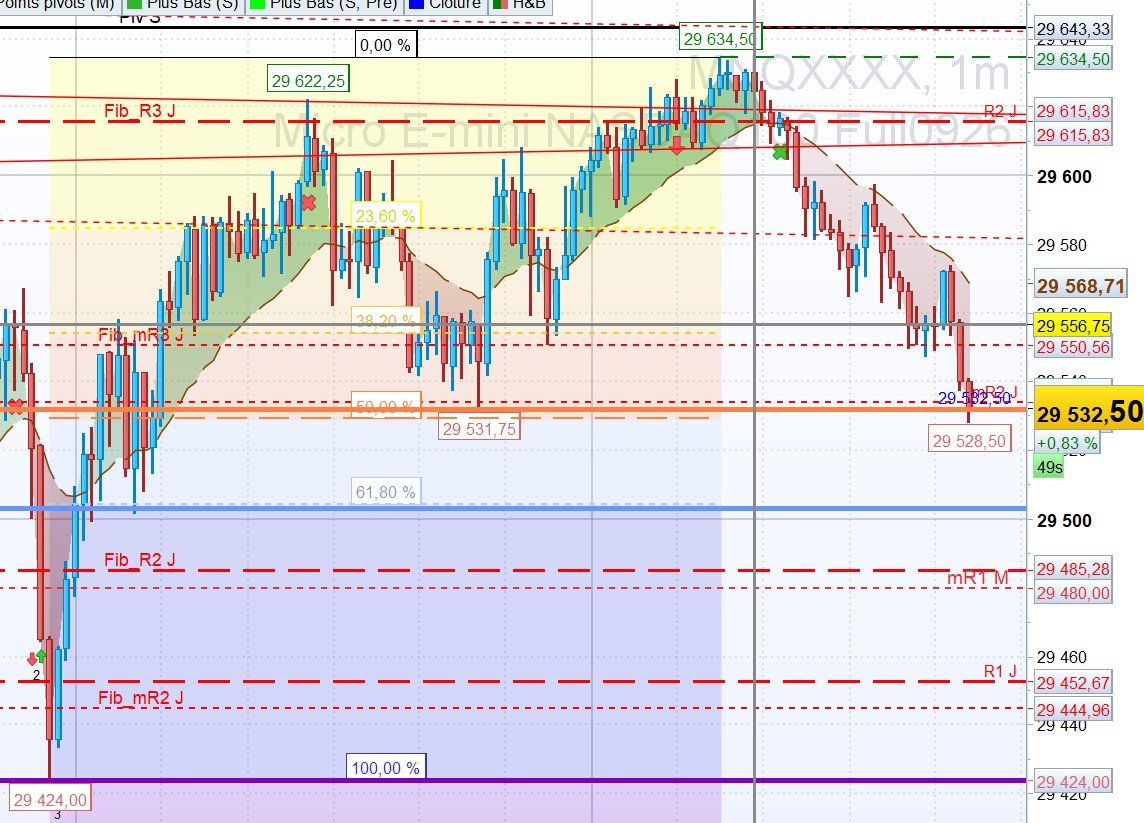
Task: Click the 29 528,50 low price label
Action: point(970,441)
